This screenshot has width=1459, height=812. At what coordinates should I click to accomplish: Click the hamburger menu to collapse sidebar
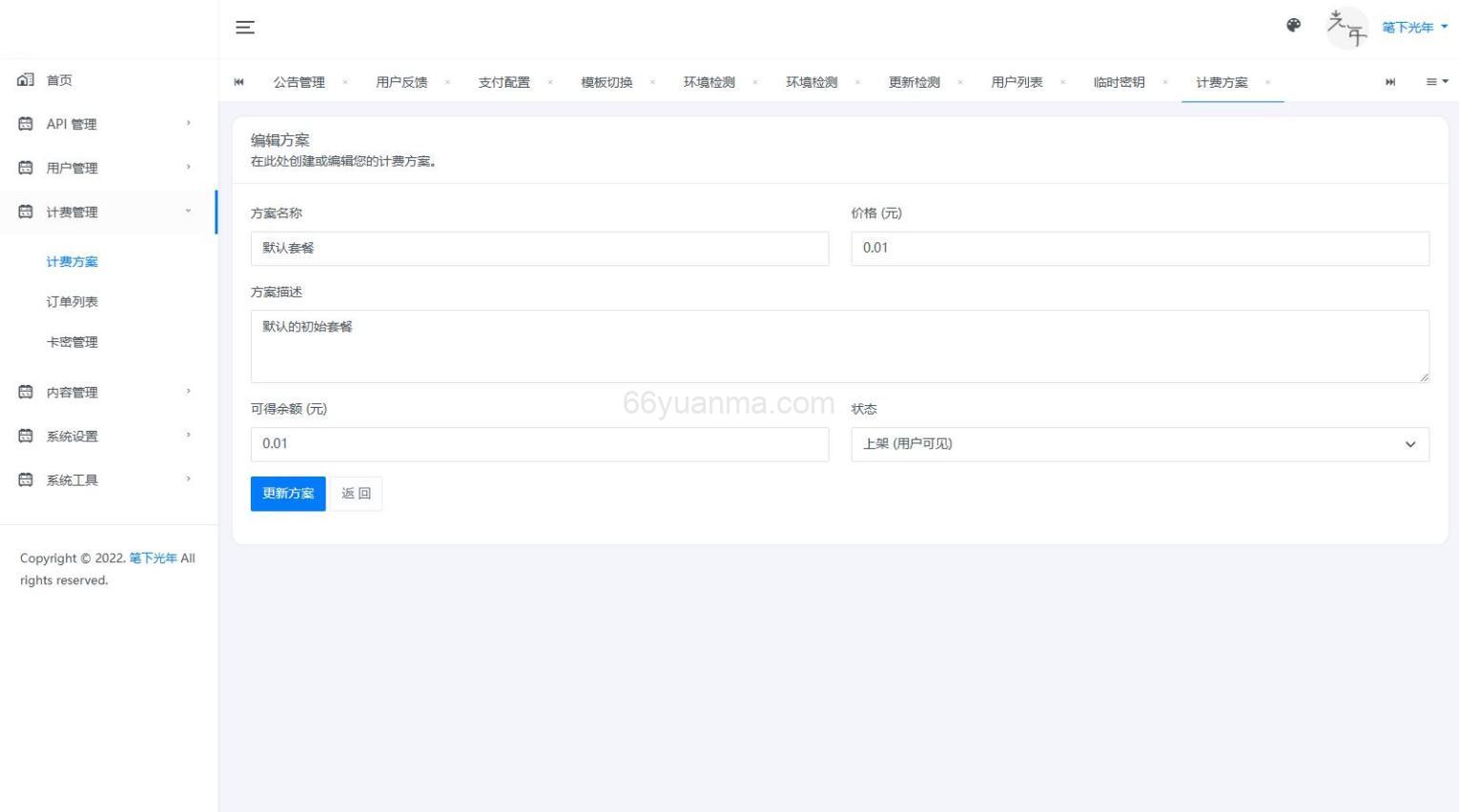click(x=245, y=28)
